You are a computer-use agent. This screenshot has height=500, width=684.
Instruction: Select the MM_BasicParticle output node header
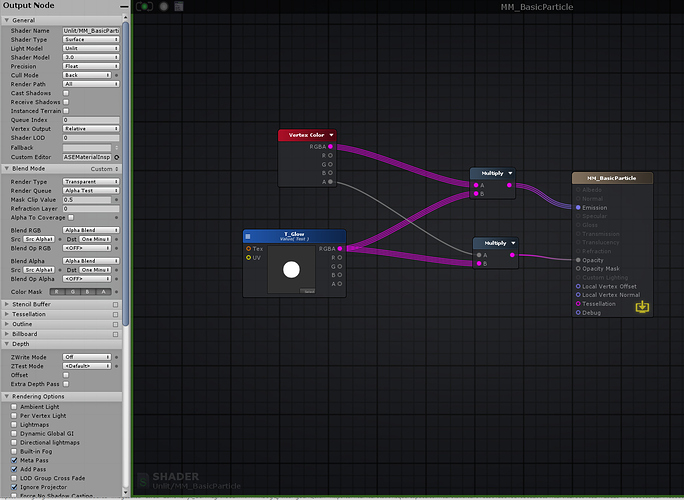(x=612, y=178)
